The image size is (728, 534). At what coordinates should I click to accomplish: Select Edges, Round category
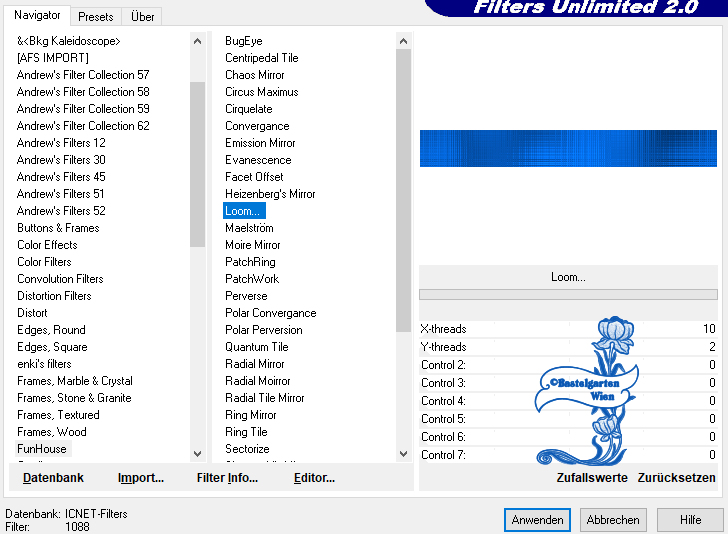click(51, 330)
